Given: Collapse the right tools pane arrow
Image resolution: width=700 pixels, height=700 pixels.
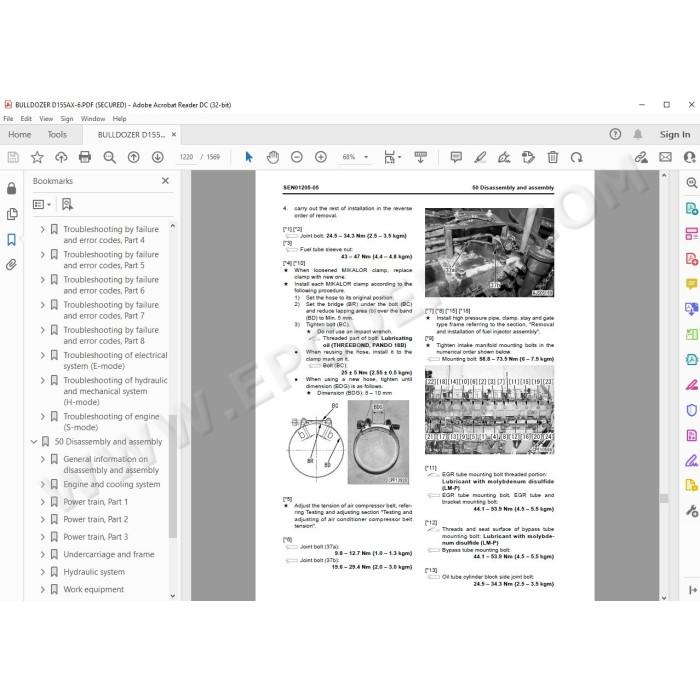Looking at the screenshot, I should click(692, 590).
